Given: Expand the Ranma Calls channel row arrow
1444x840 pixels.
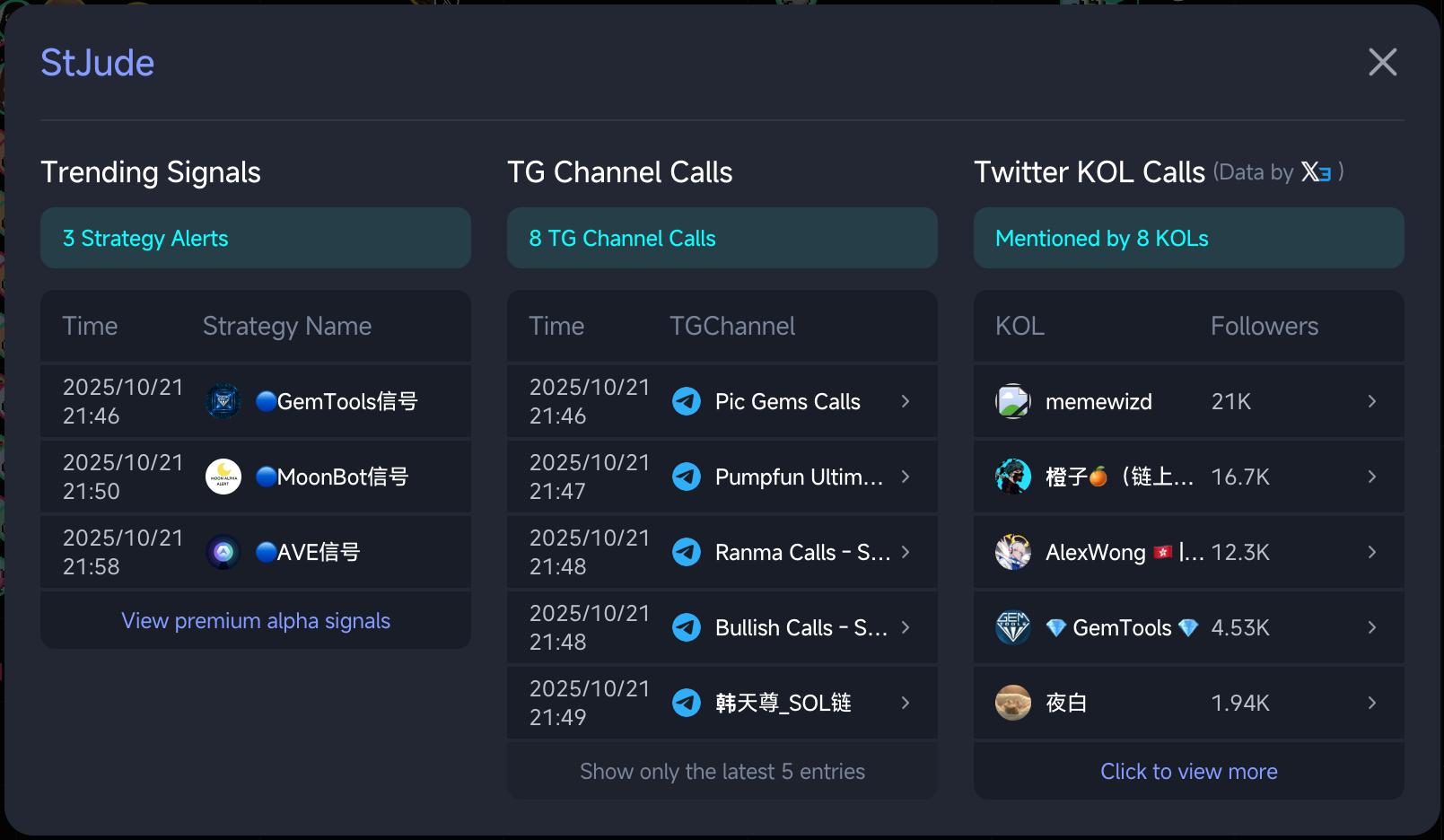Looking at the screenshot, I should click(906, 552).
